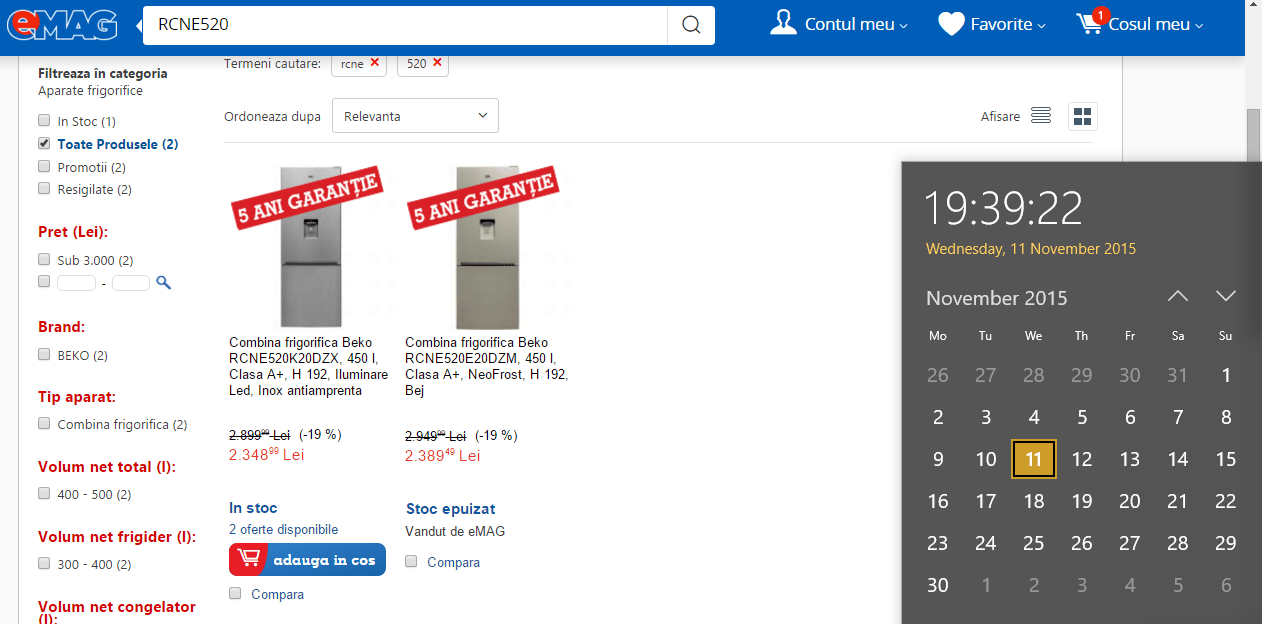Click the minimum price input field
This screenshot has width=1262, height=624.
point(76,283)
